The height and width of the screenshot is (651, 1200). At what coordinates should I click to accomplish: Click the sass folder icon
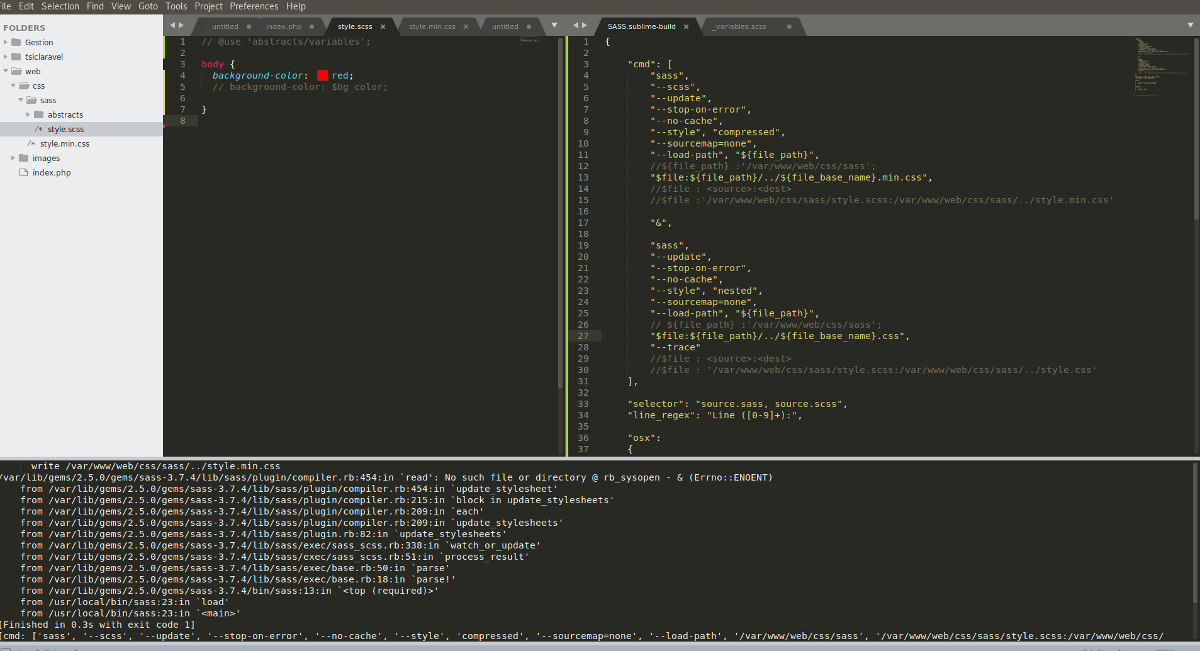point(32,100)
